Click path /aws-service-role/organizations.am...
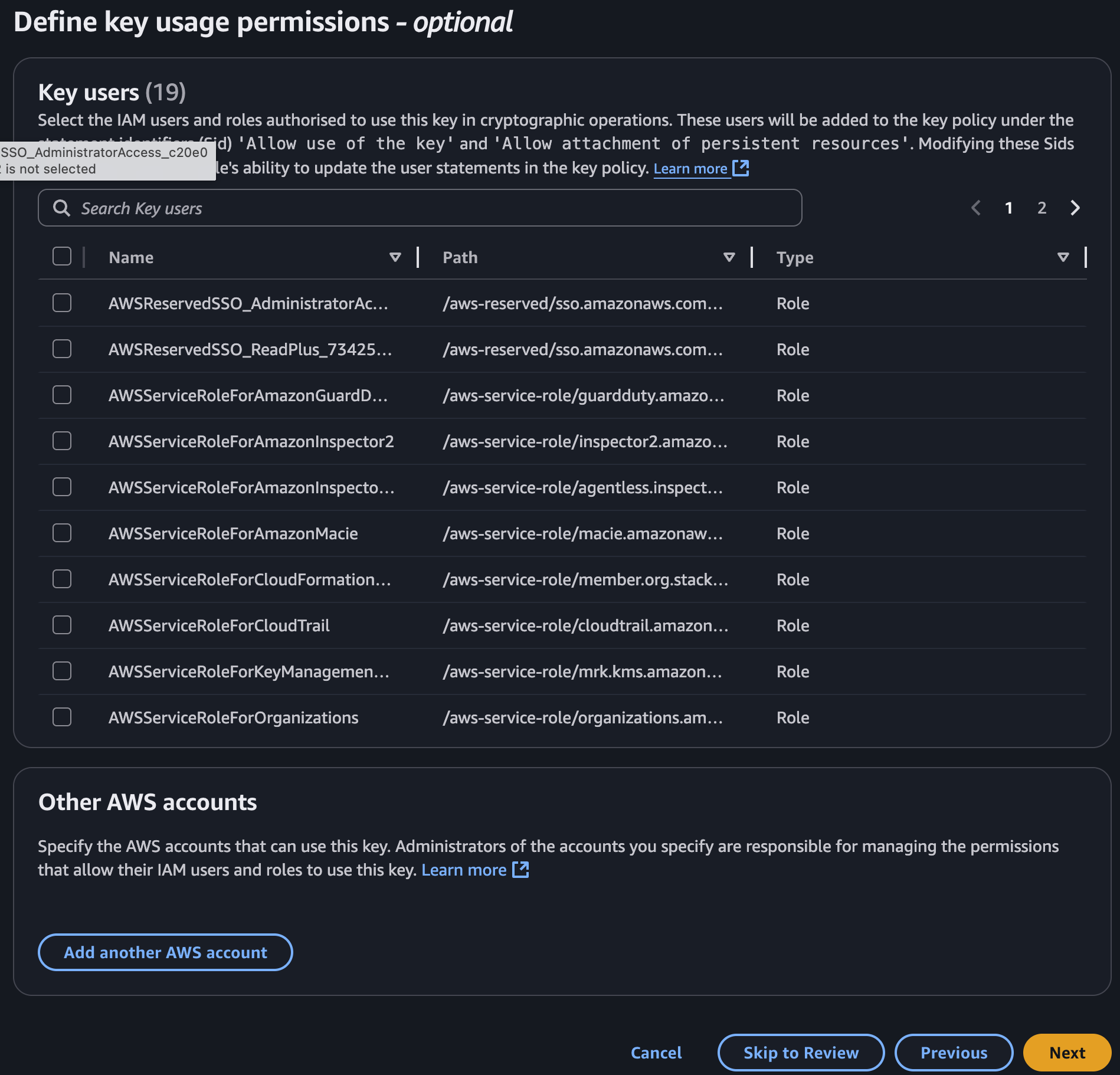 [582, 717]
